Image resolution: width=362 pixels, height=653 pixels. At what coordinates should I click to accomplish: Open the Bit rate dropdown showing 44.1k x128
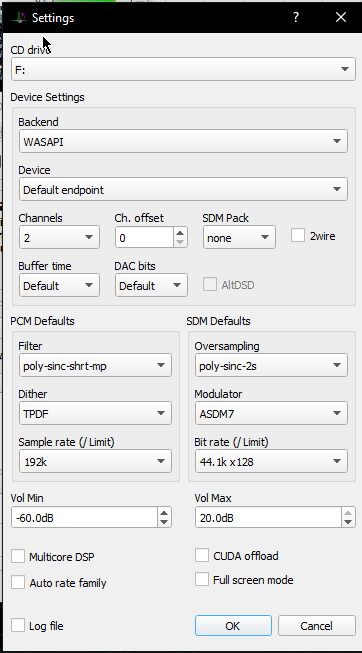(x=271, y=461)
